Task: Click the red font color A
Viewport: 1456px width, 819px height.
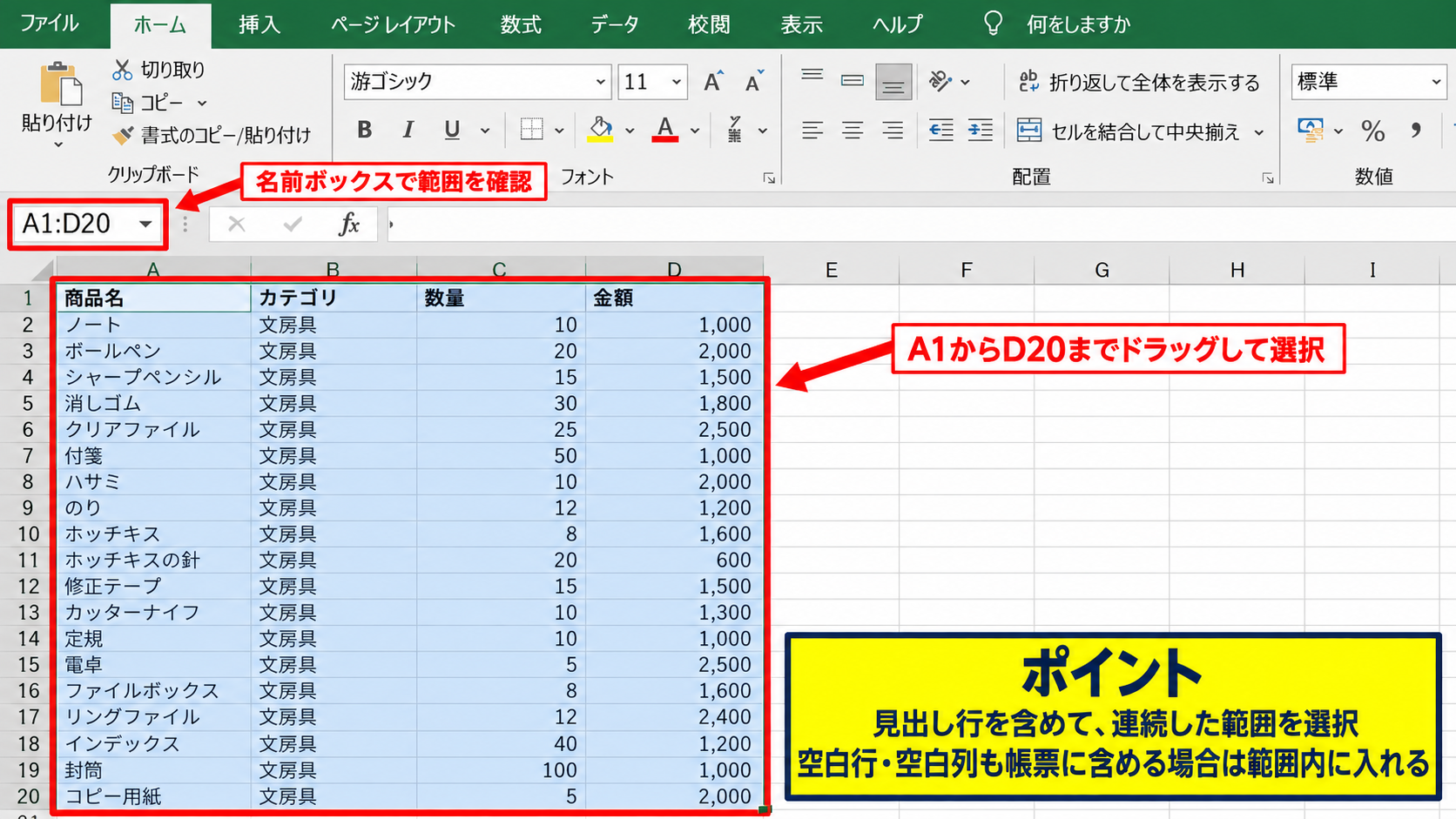Action: [665, 130]
